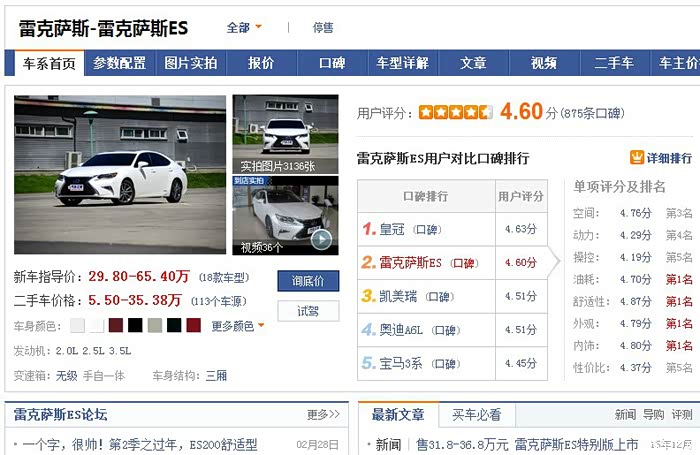Click the used car price 5.50-35.38万

tap(135, 300)
